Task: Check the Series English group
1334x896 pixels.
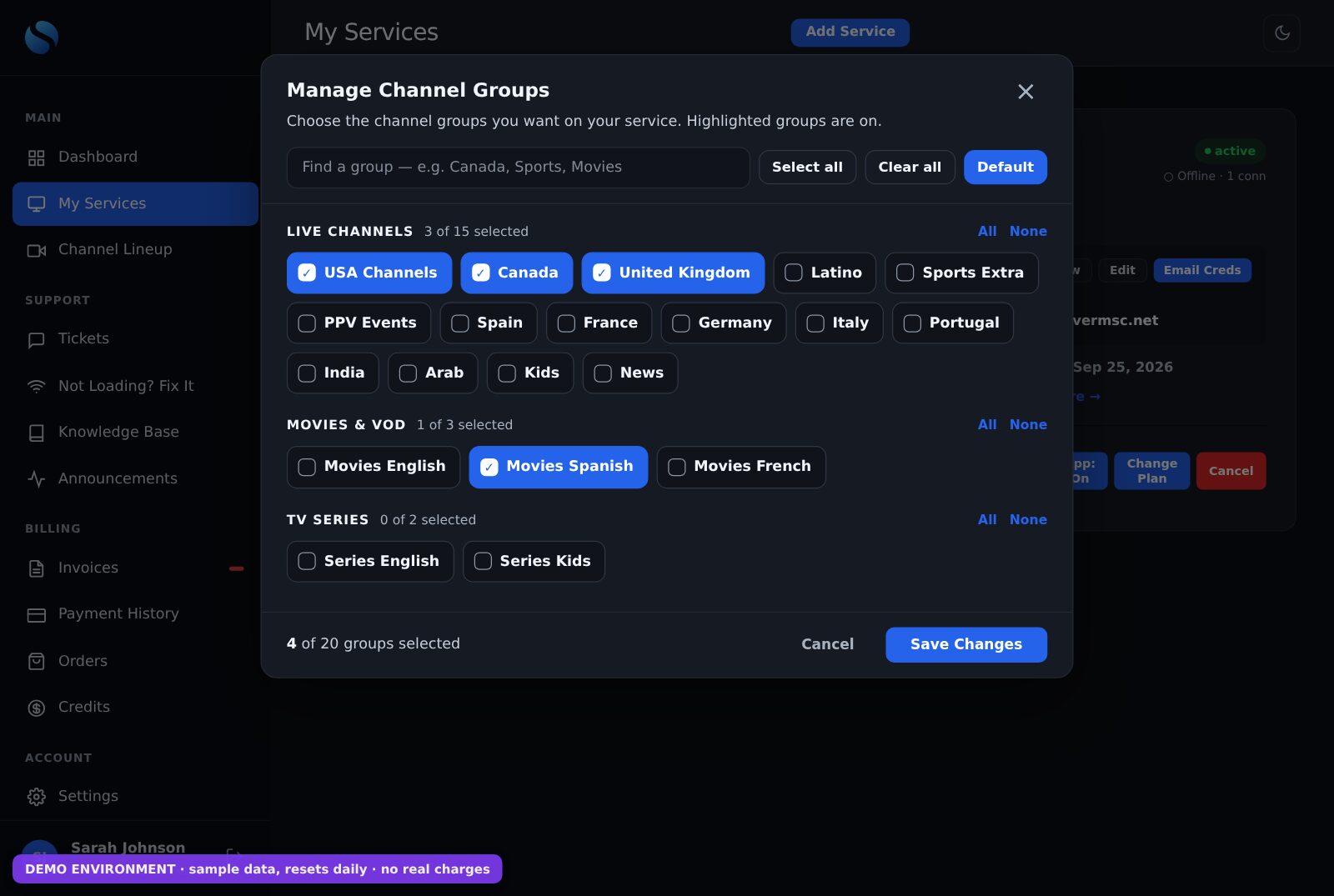Action: point(370,561)
